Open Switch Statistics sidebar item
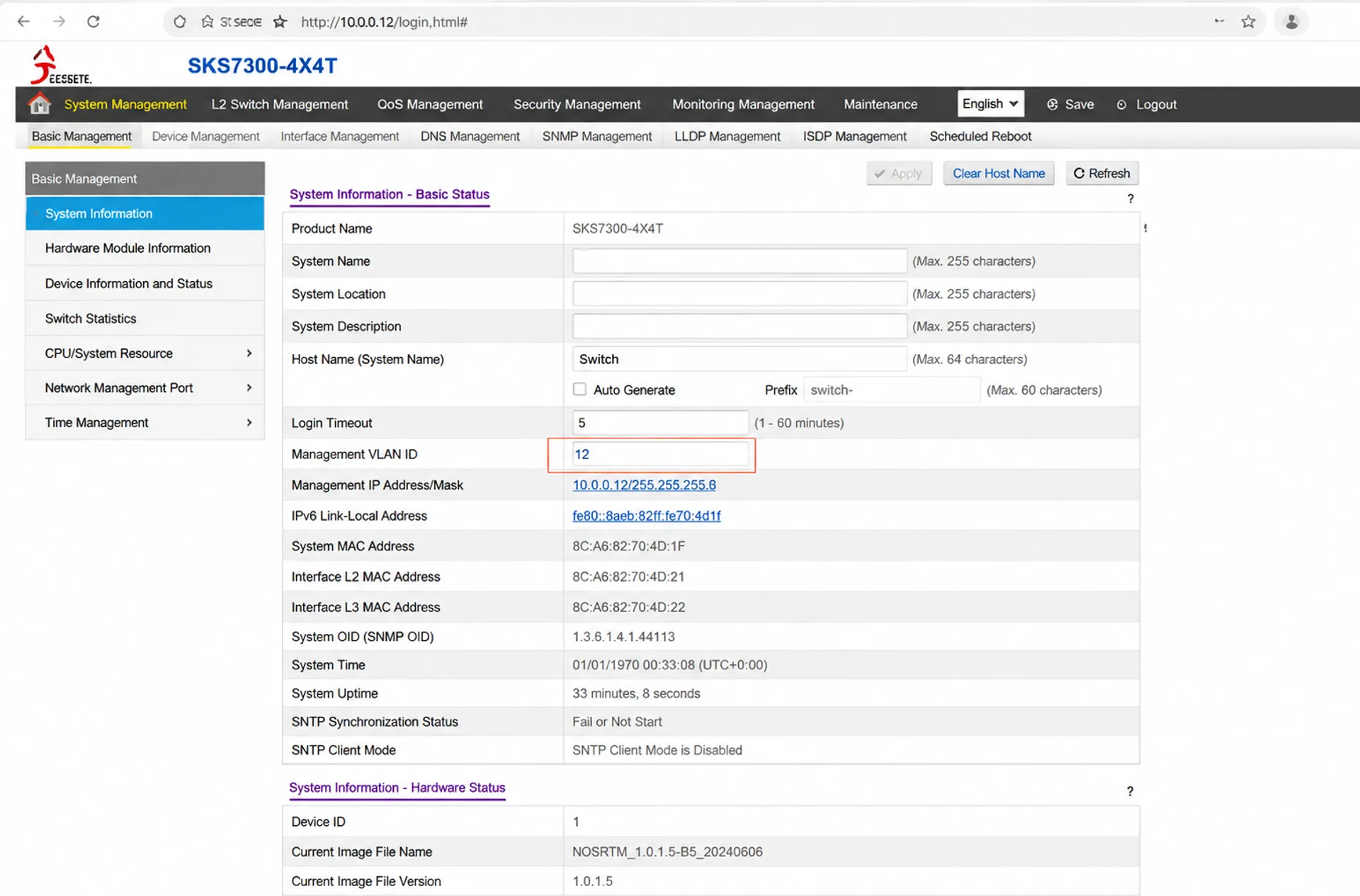The image size is (1360, 896). pos(144,319)
